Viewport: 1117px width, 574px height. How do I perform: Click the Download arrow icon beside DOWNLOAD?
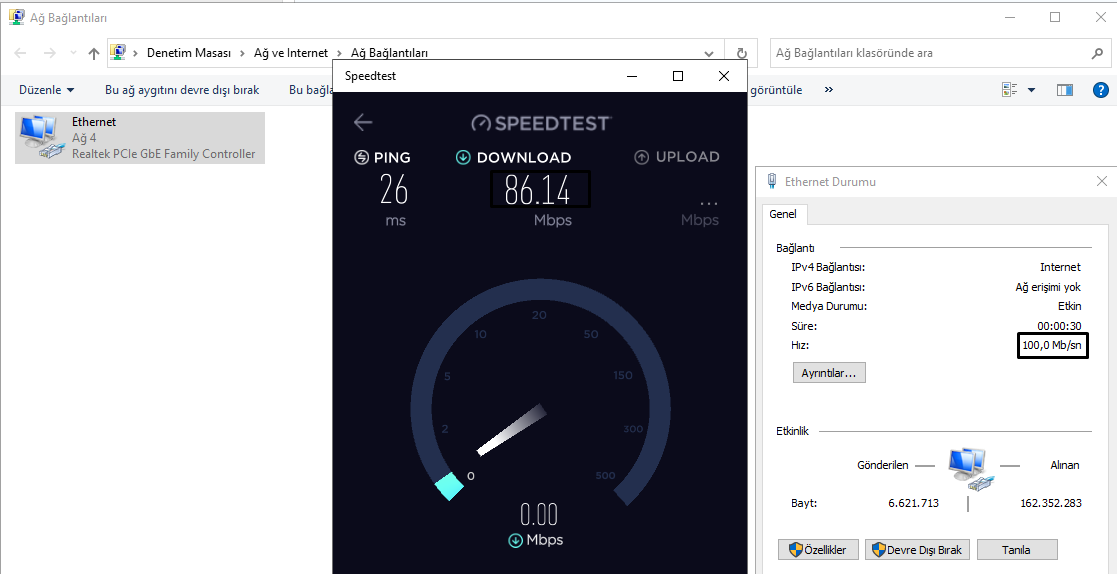click(x=463, y=157)
